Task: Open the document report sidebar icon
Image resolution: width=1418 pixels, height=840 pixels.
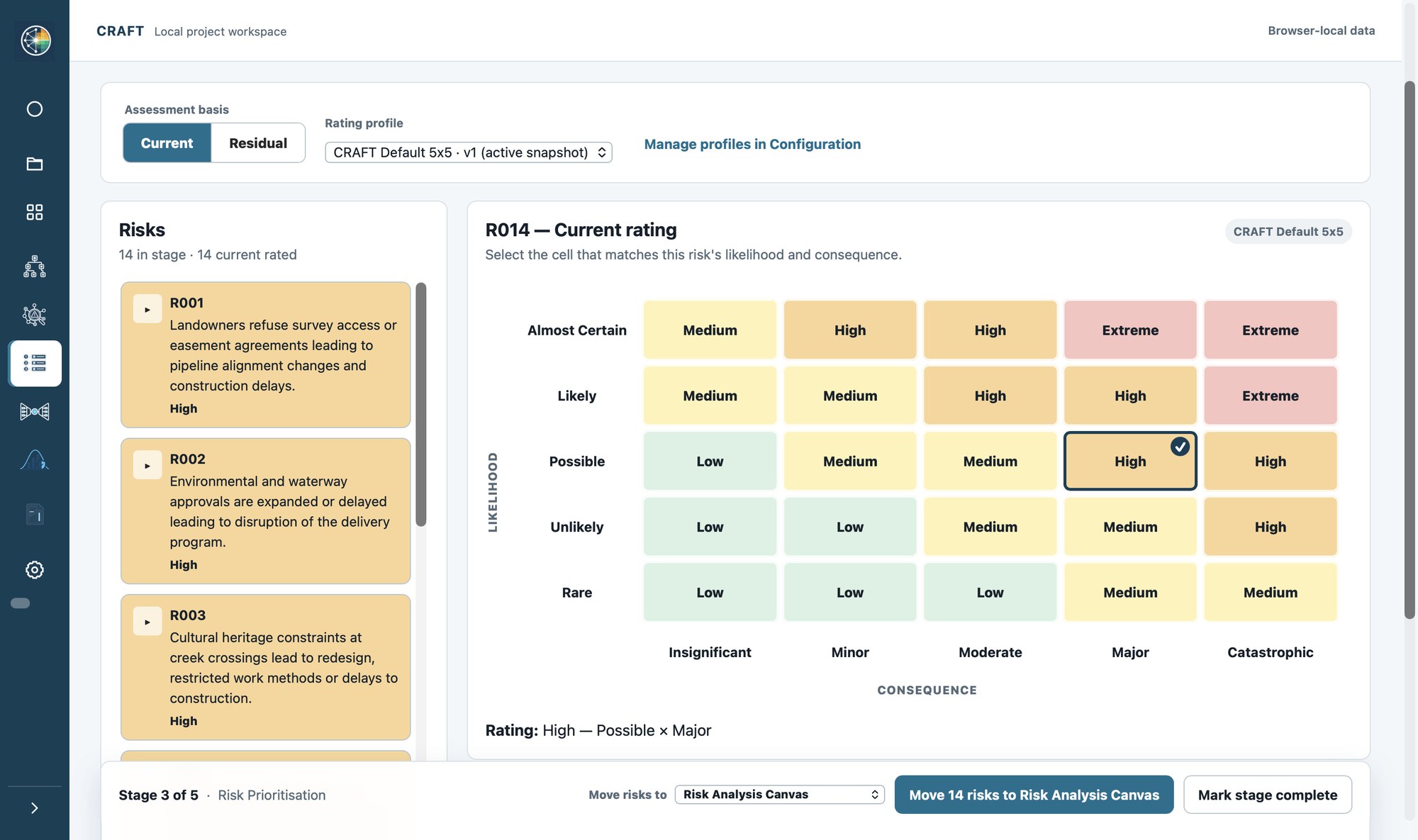Action: 35,514
